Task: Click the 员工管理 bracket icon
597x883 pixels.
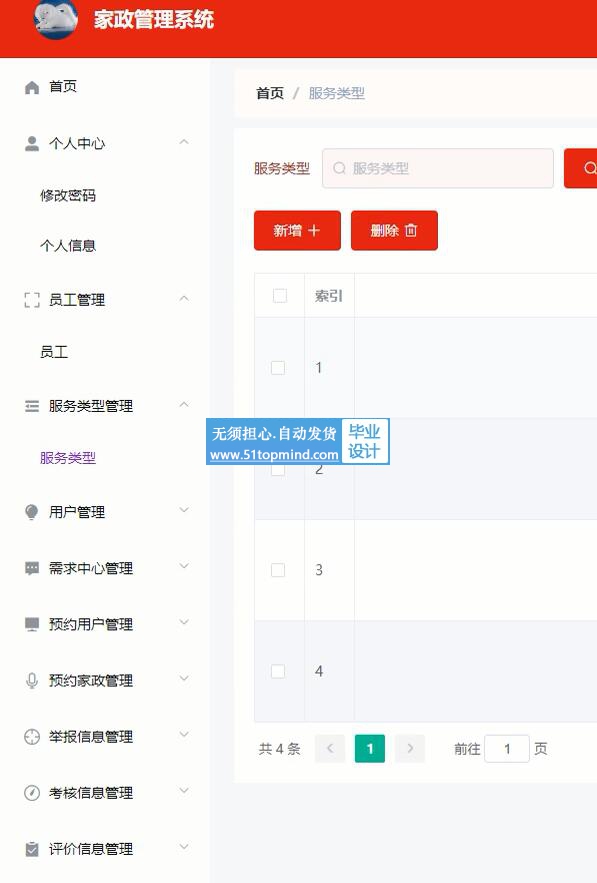Action: (x=32, y=300)
